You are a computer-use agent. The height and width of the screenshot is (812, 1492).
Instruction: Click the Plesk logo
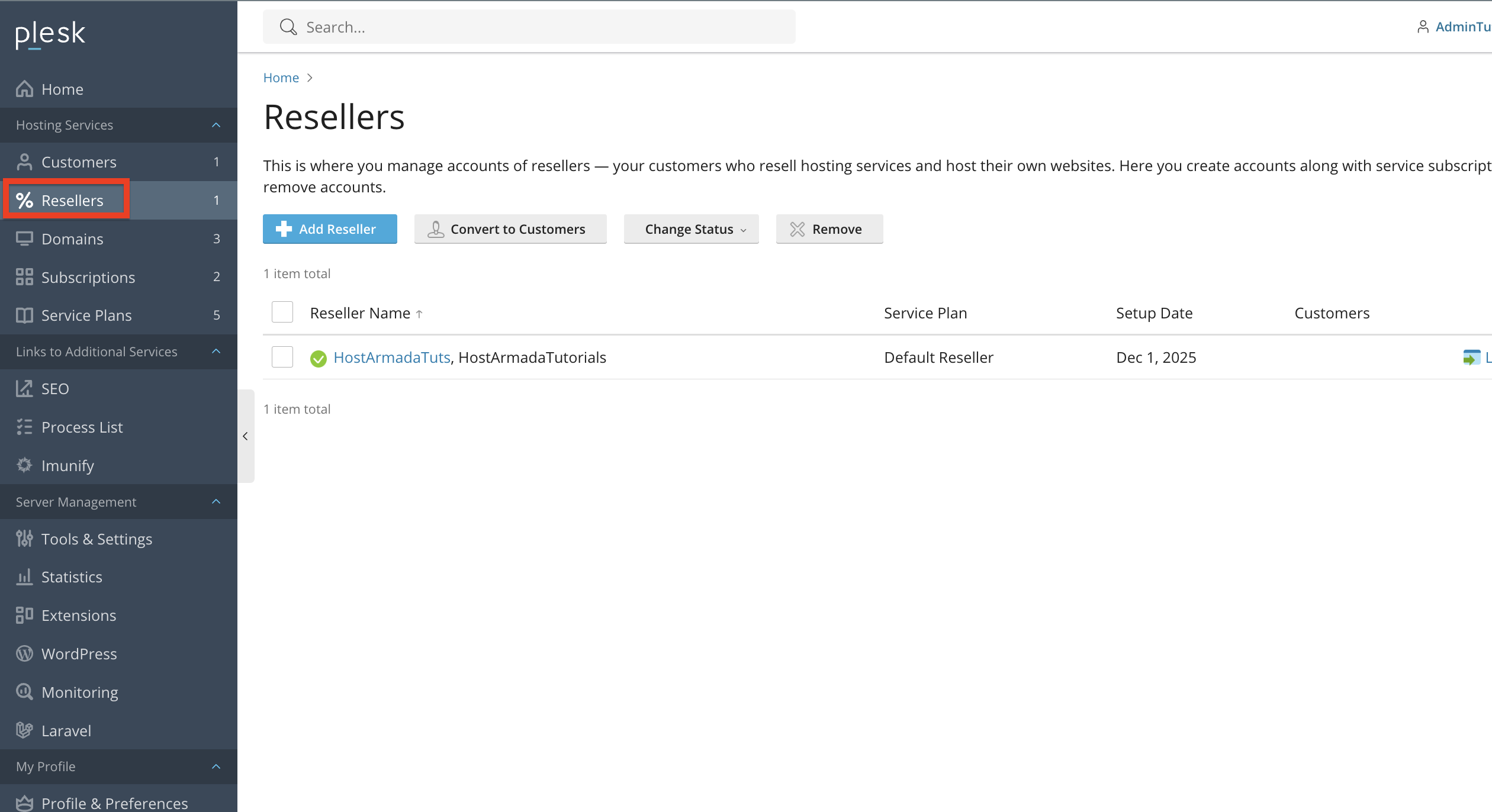tap(50, 34)
